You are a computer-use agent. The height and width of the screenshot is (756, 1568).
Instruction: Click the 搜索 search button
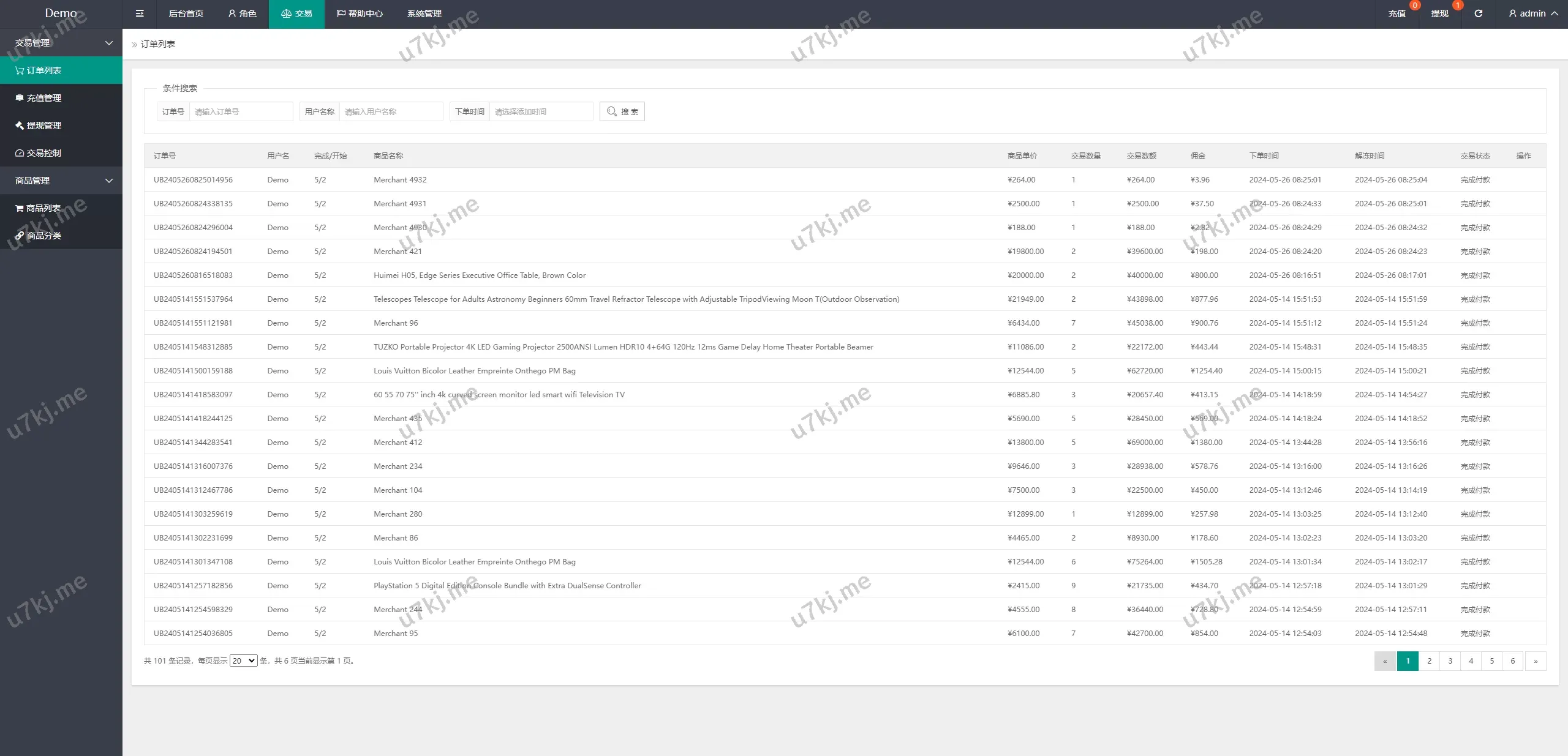coord(622,111)
